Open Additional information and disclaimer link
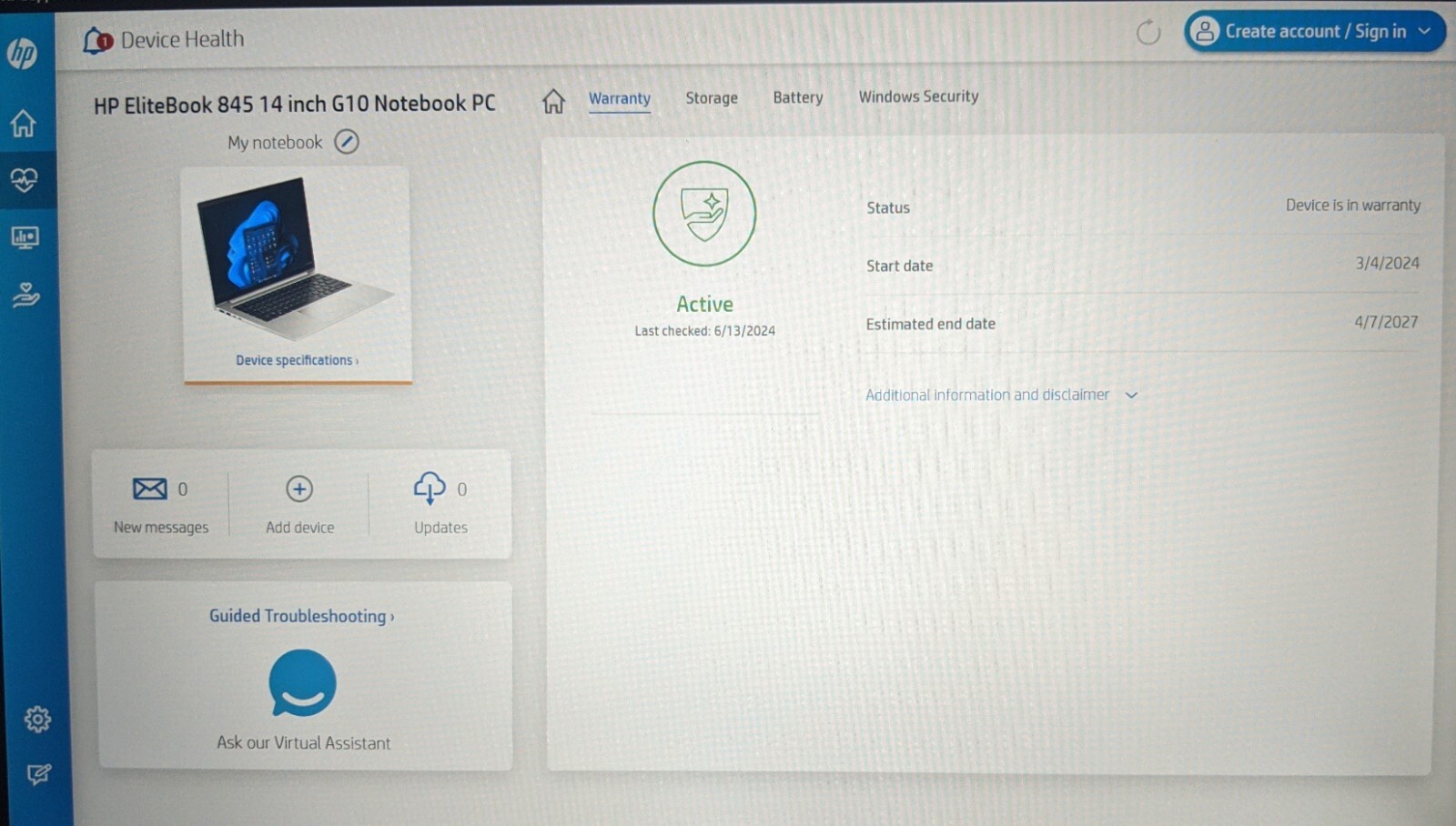 [x=987, y=395]
